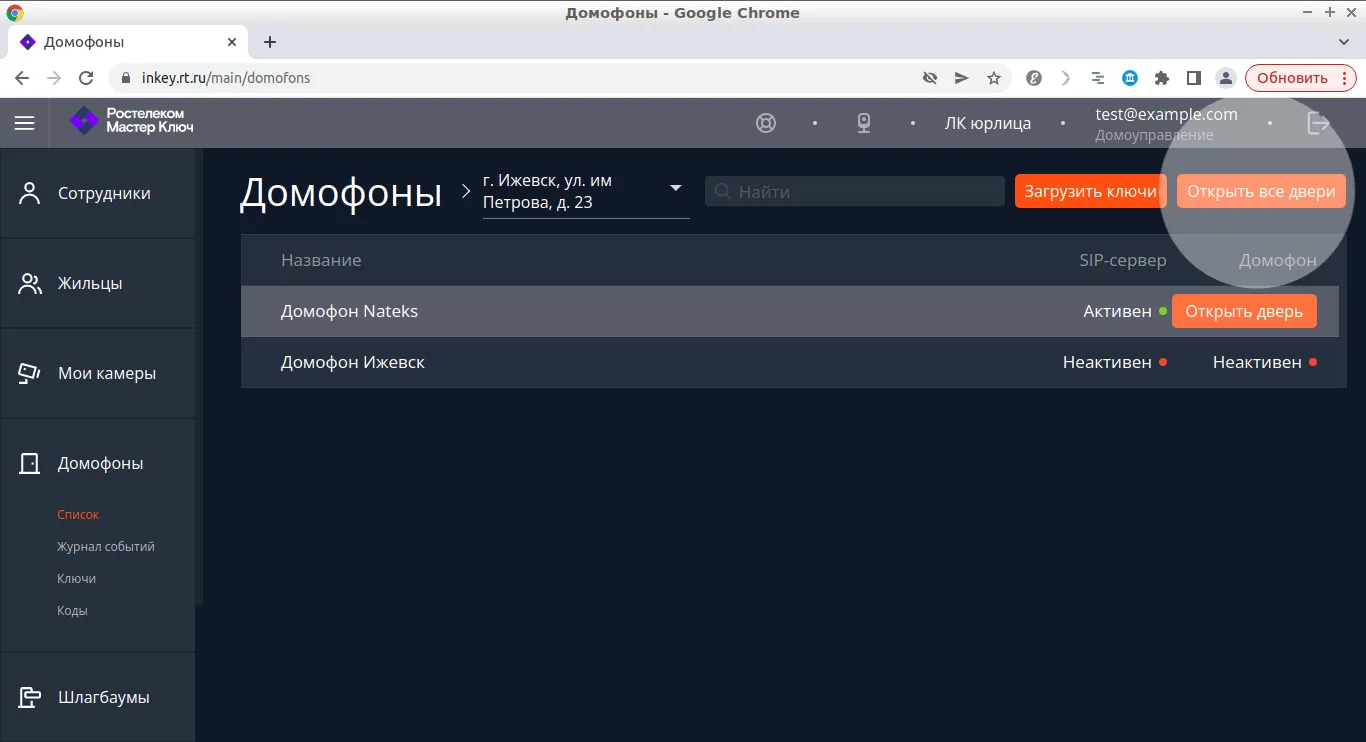
Task: Click the Ростелеком Мастер Ключ logo
Action: pyautogui.click(x=131, y=121)
